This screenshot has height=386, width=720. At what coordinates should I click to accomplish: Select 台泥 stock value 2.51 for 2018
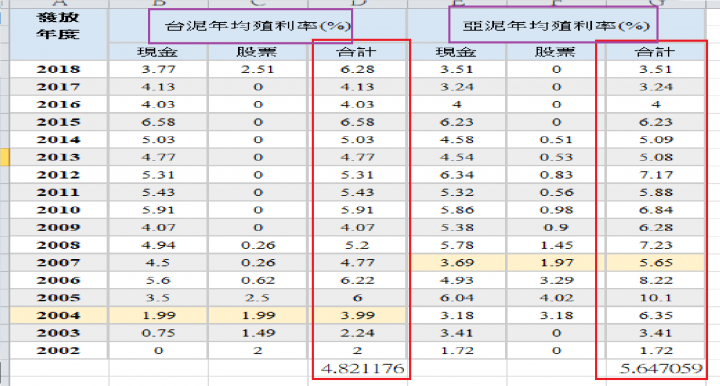click(x=258, y=69)
